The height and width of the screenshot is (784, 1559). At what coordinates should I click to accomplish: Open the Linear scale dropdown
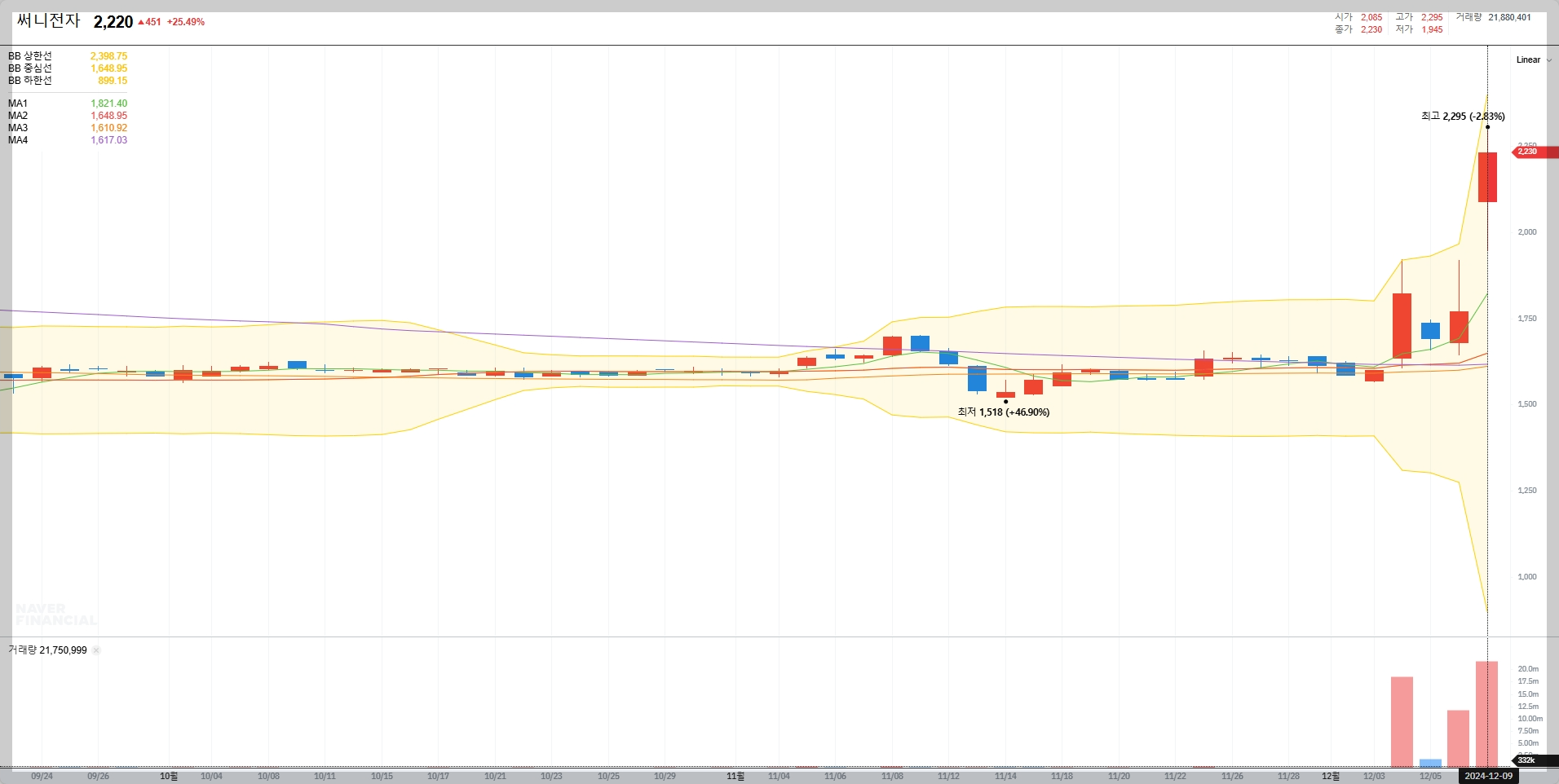point(1534,59)
